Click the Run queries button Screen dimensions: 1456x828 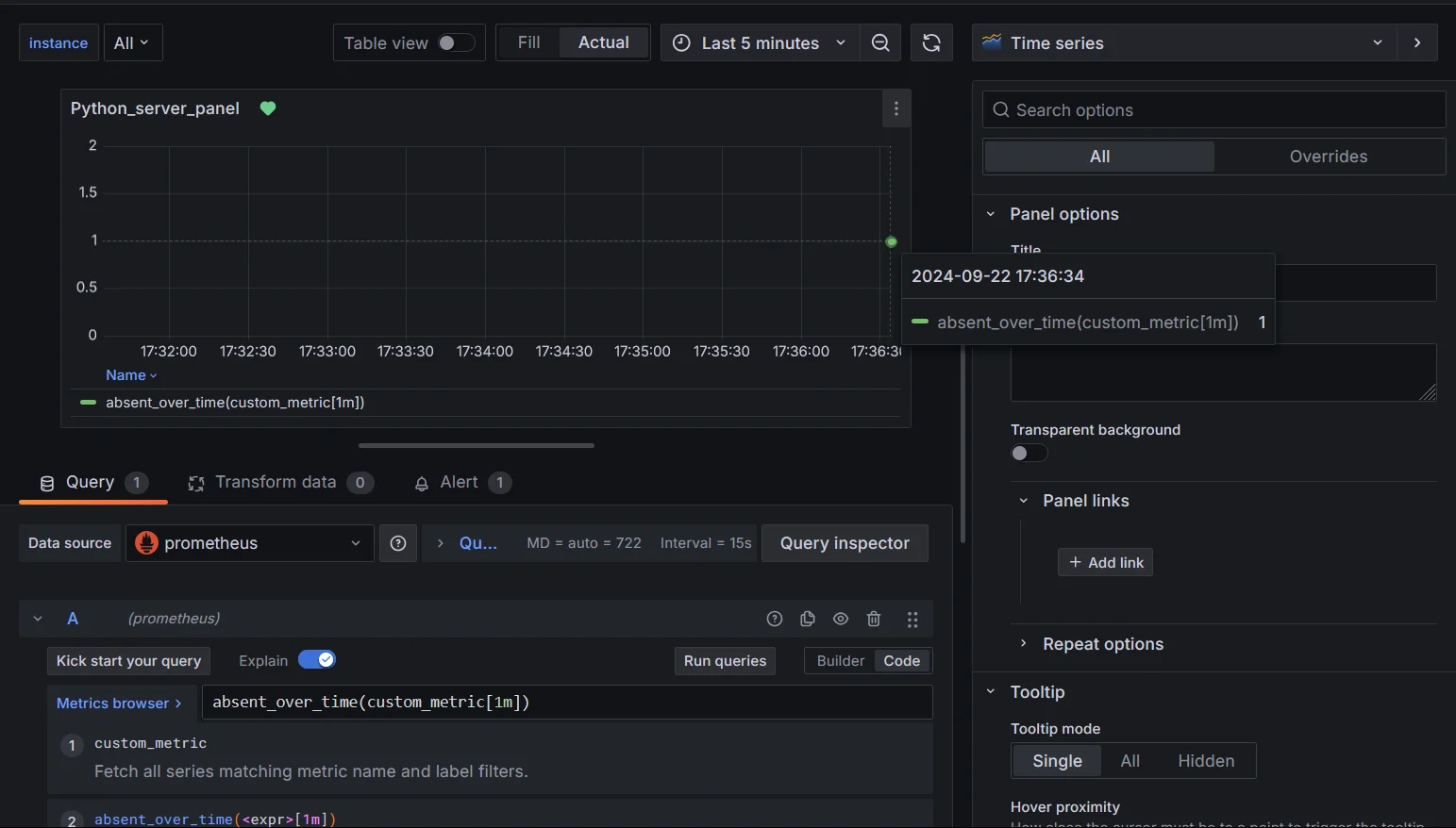[x=725, y=660]
